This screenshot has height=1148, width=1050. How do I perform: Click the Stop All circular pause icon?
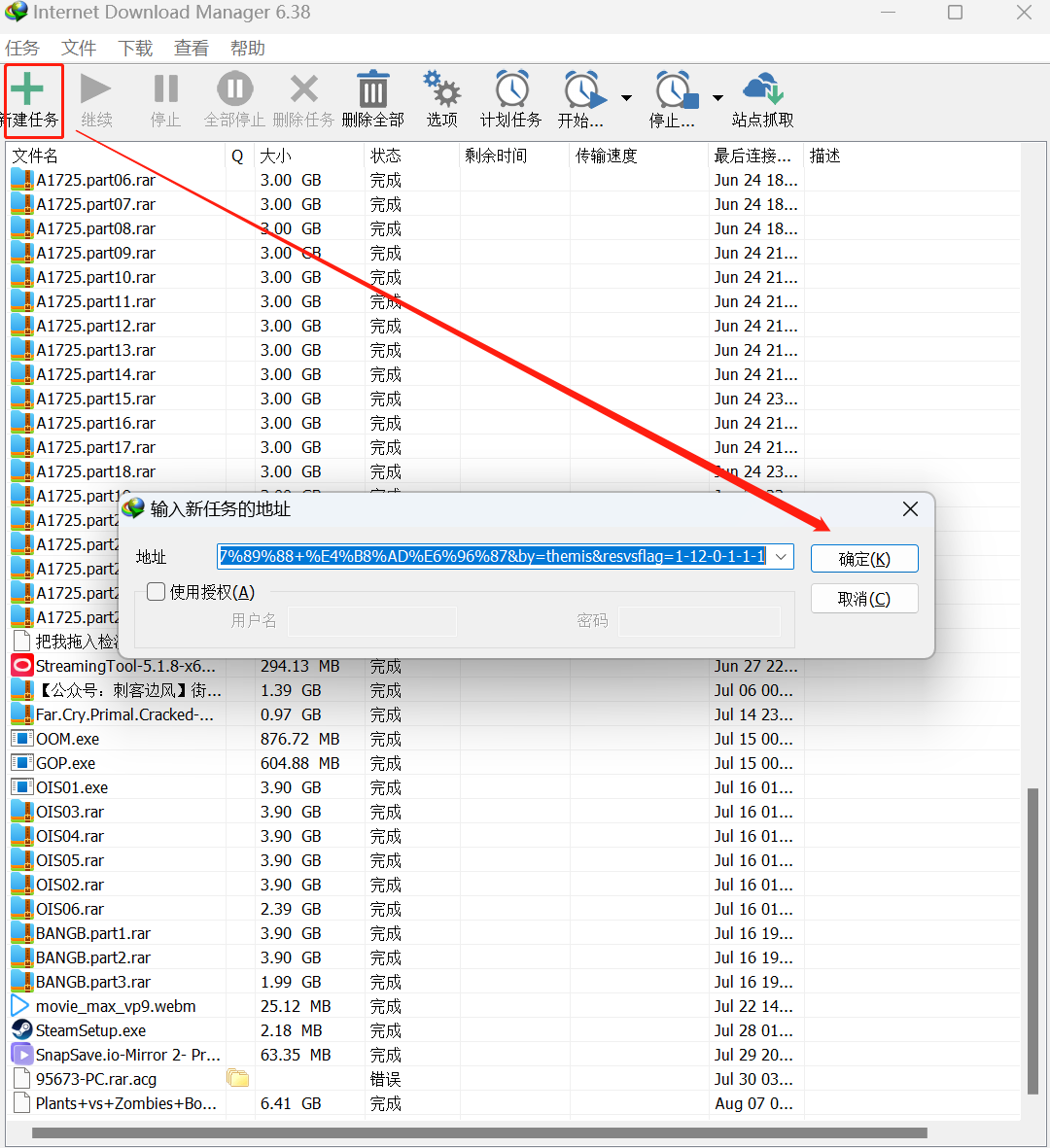coord(235,88)
